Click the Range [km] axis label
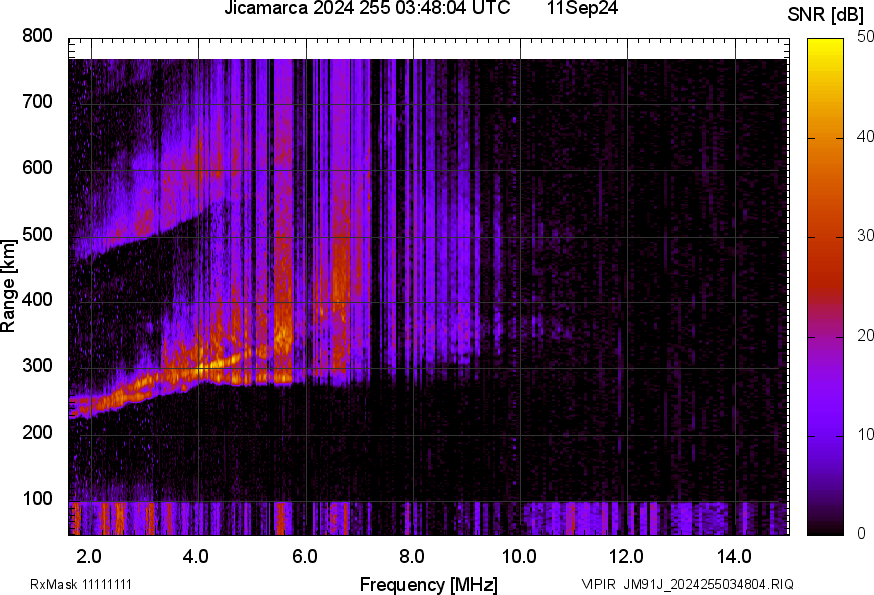This screenshot has width=874, height=595. 9,286
